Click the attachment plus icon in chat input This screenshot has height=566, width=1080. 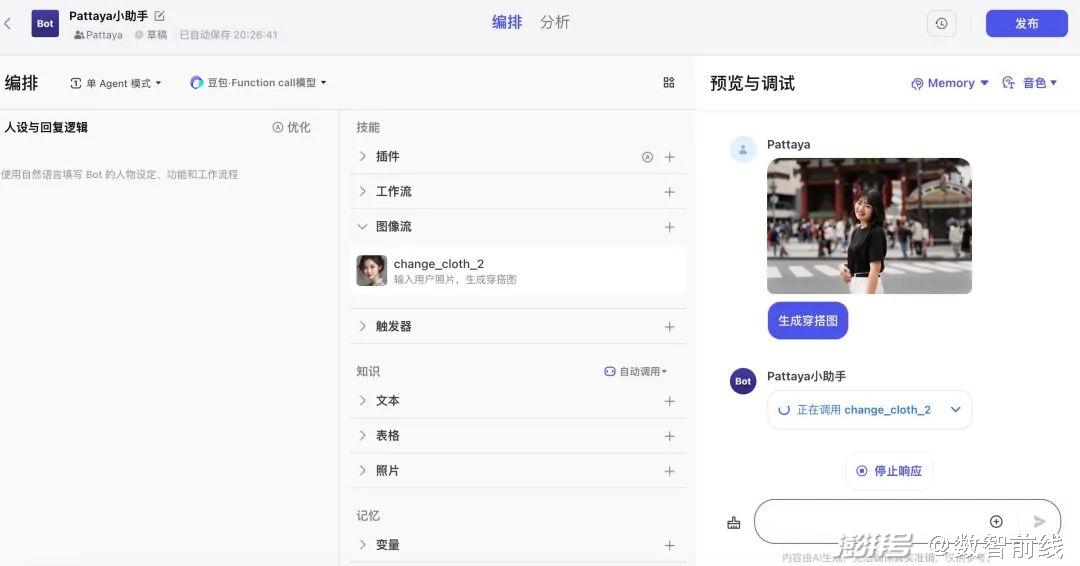996,521
